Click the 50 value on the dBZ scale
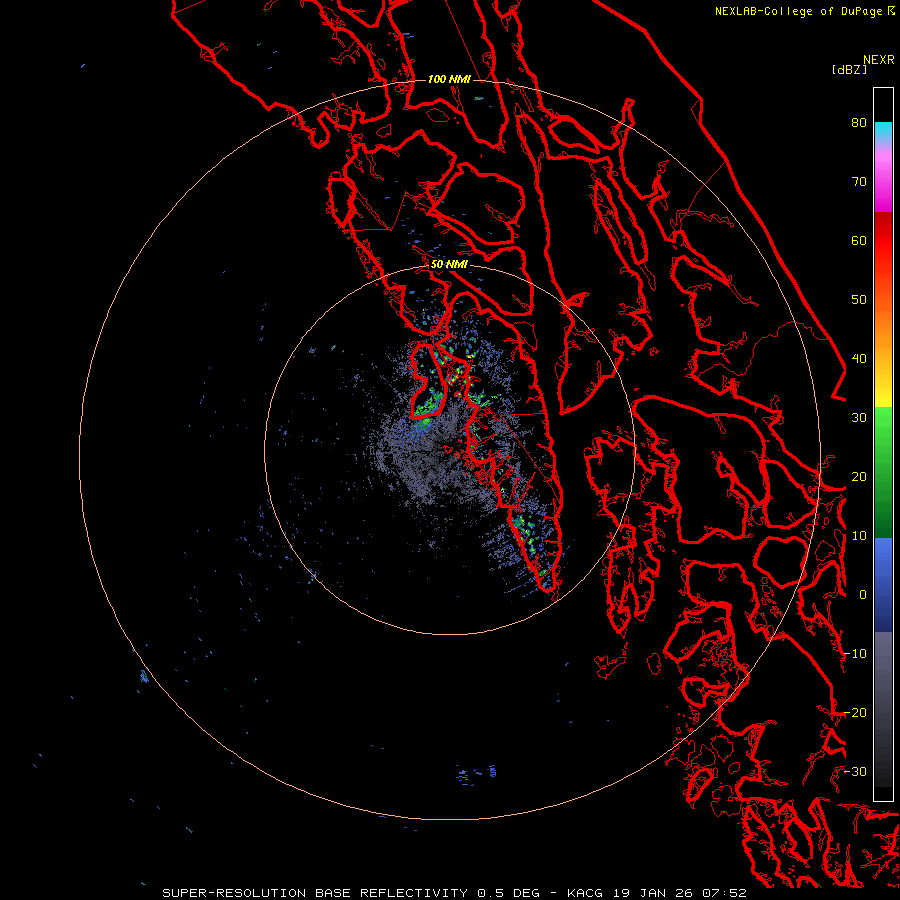900x900 pixels. (859, 300)
